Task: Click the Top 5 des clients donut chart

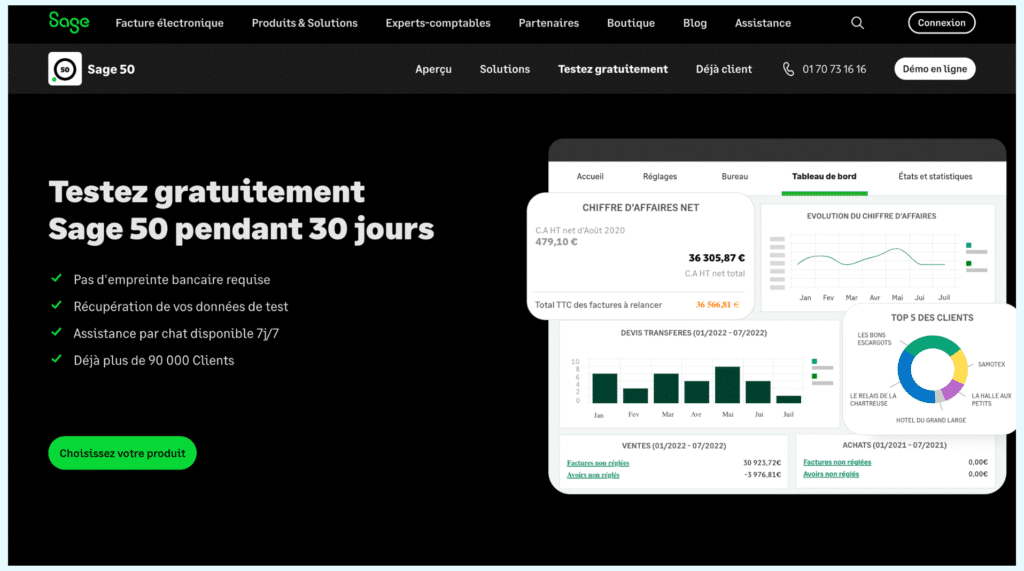Action: (x=932, y=369)
